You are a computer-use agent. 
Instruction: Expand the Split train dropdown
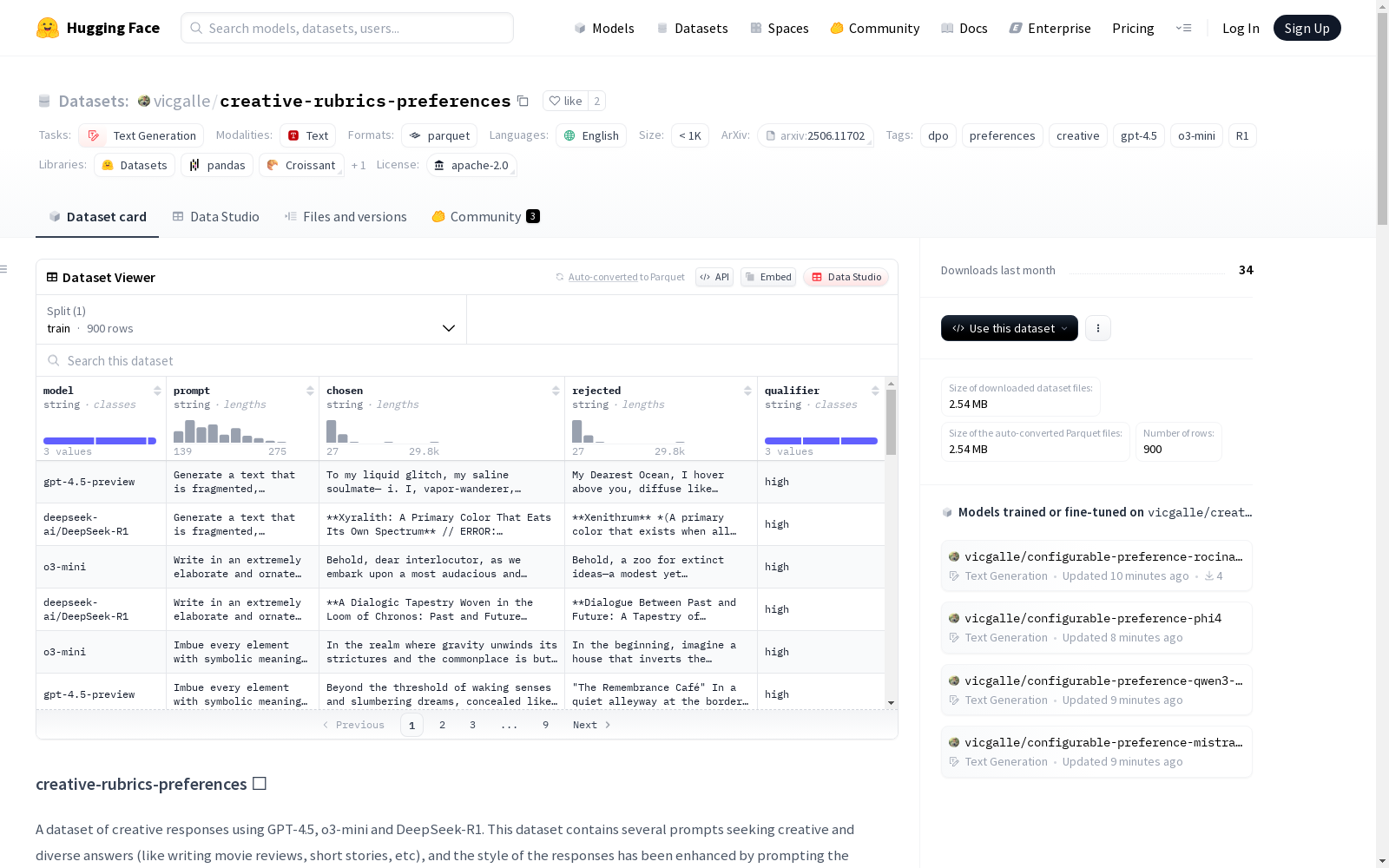click(x=252, y=319)
